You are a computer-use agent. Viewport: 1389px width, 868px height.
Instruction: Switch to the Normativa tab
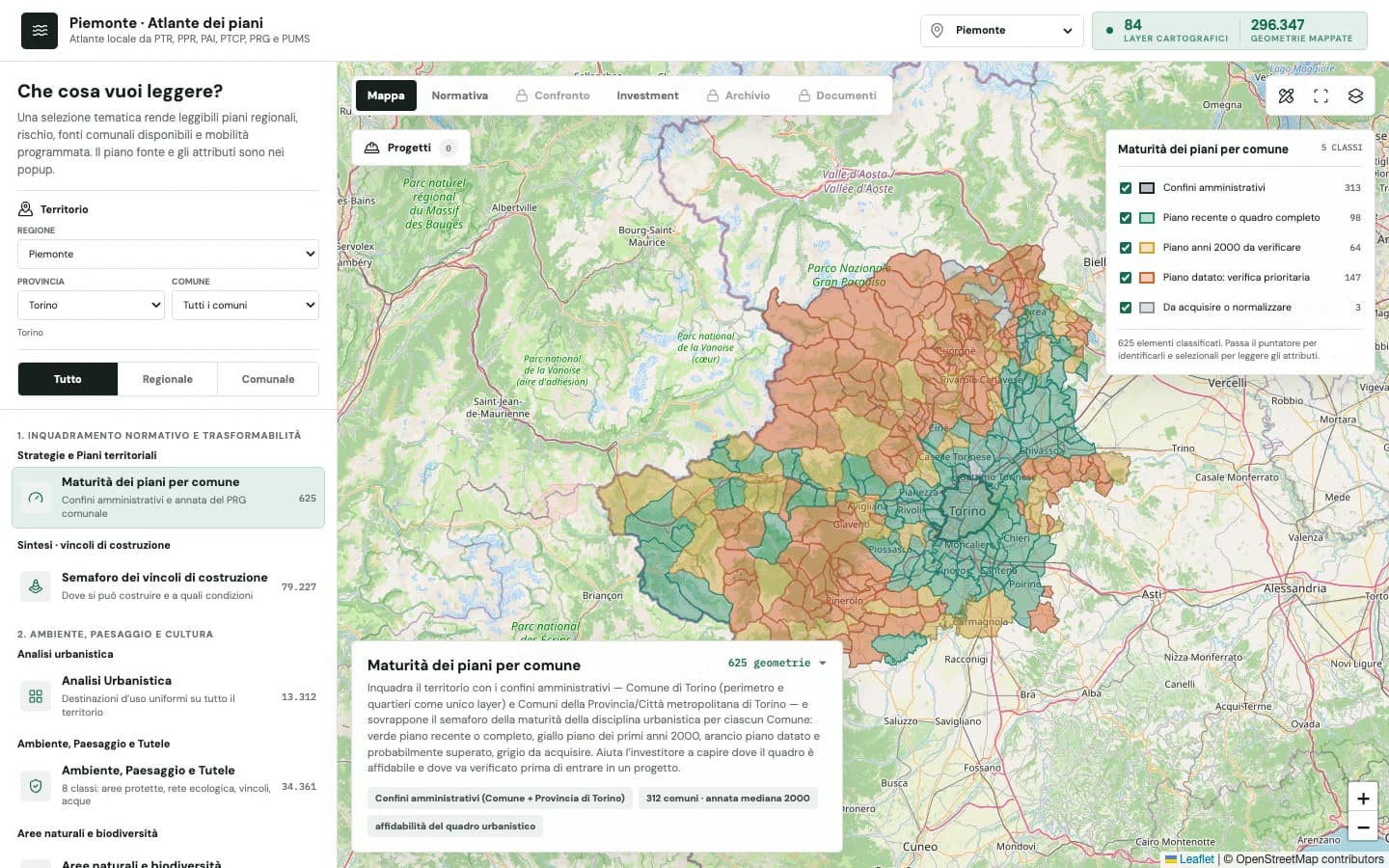point(460,95)
